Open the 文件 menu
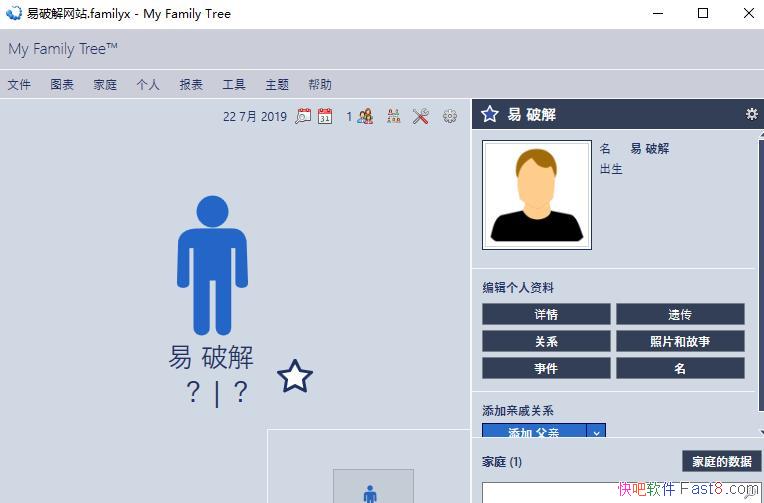This screenshot has height=503, width=764. (x=19, y=84)
